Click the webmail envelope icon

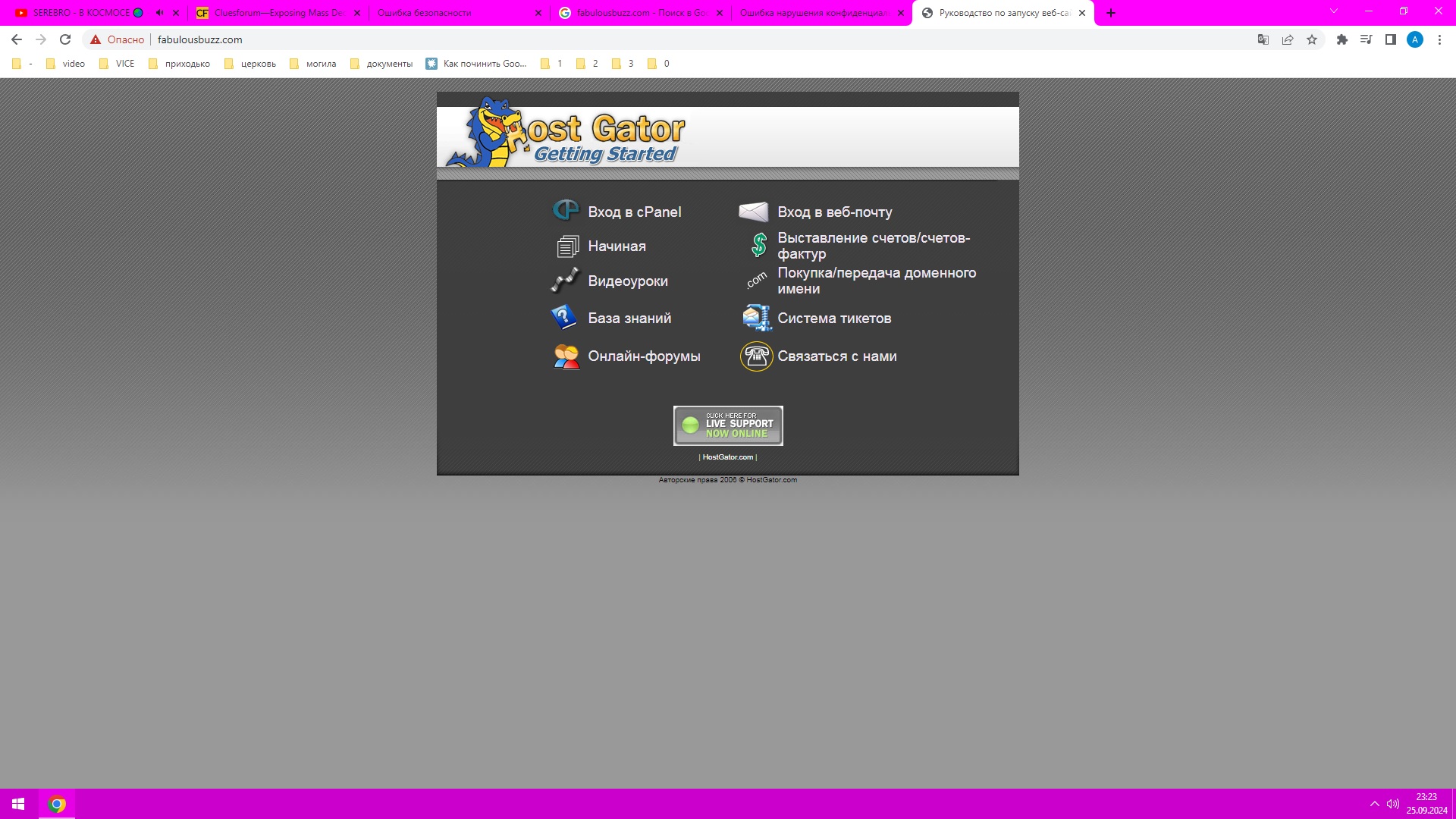click(x=754, y=212)
